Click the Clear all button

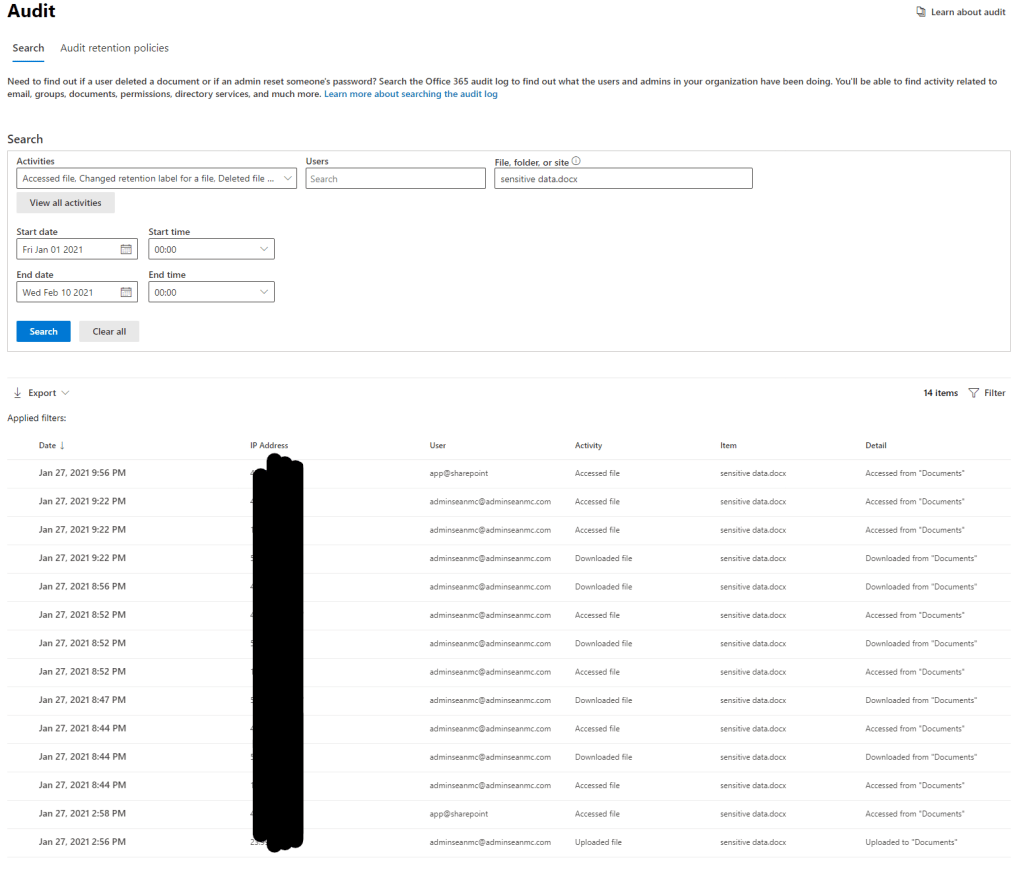pyautogui.click(x=109, y=331)
